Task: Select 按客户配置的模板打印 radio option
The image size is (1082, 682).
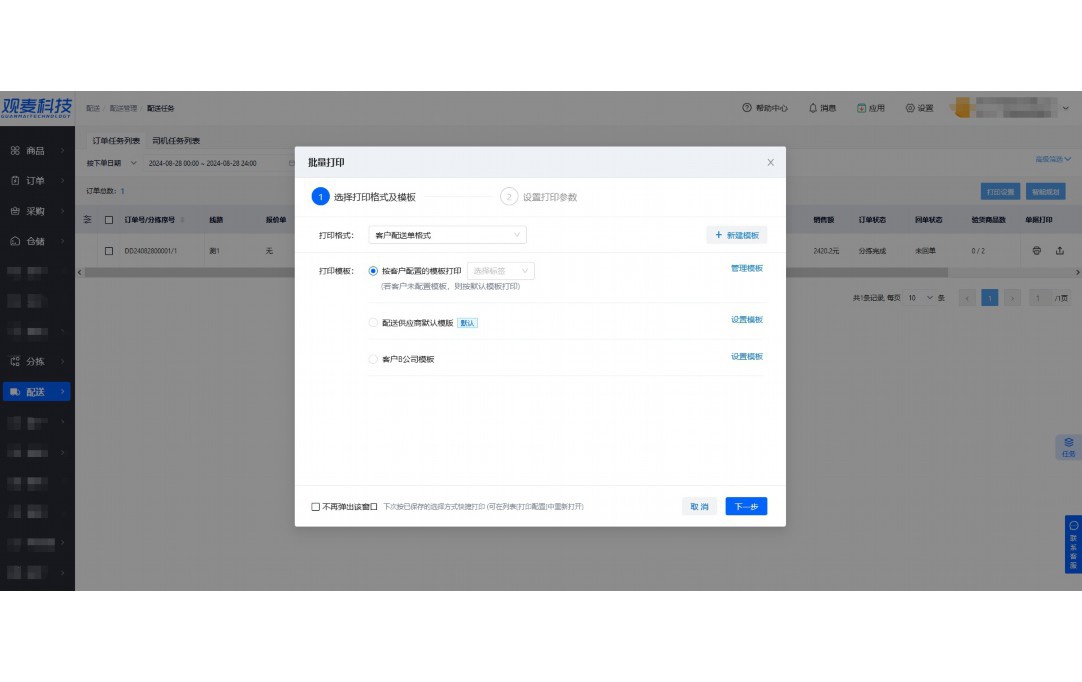Action: 374,271
